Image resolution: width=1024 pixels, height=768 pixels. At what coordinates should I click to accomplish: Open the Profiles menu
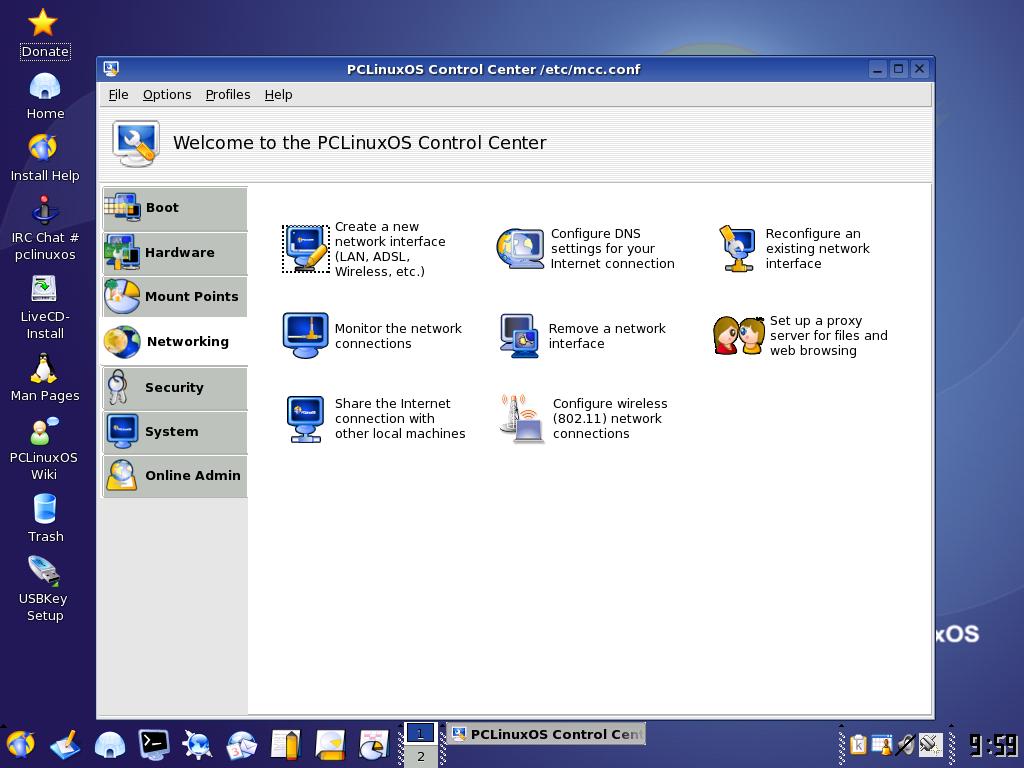pos(228,95)
